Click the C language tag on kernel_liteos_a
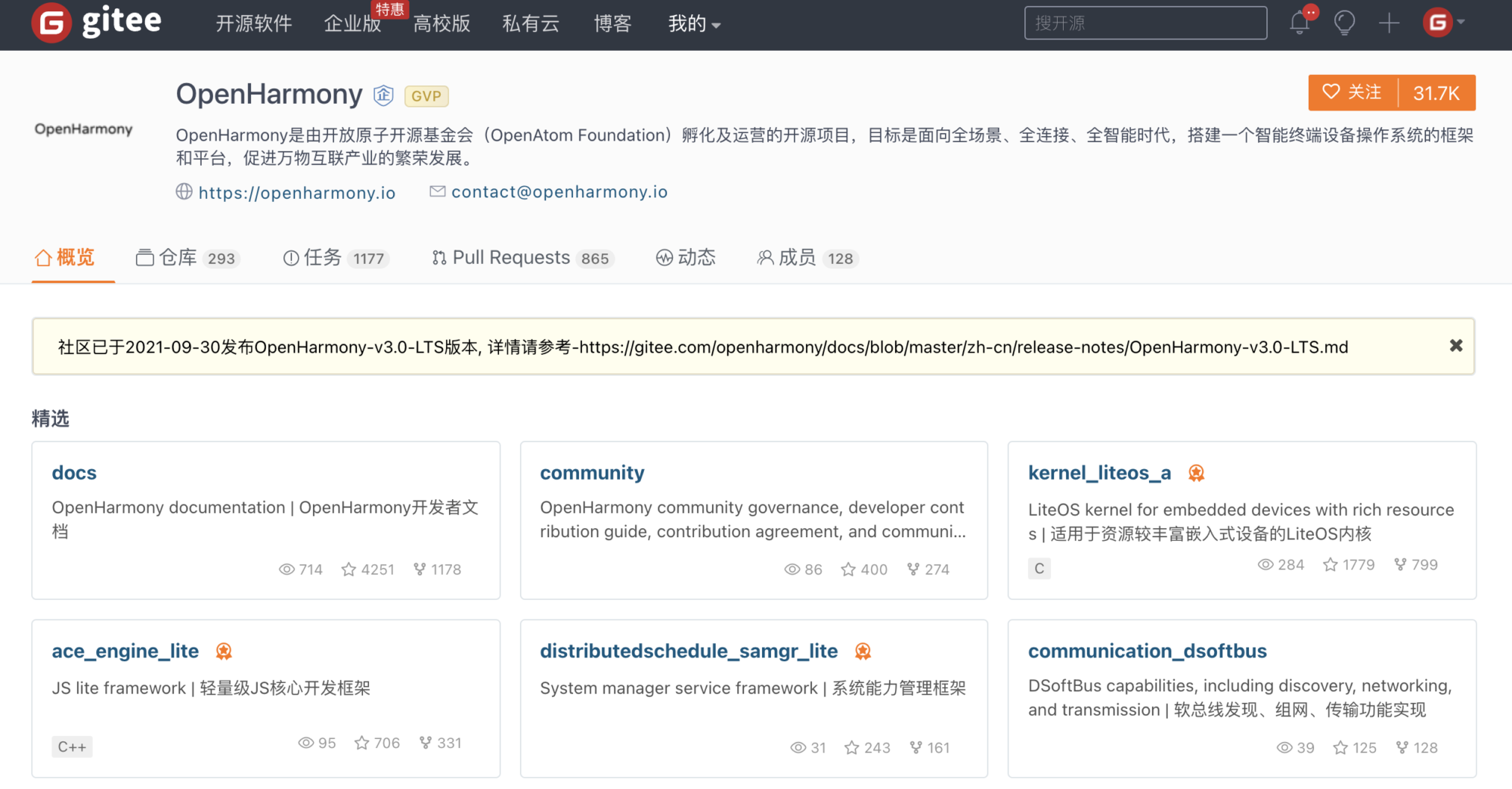The width and height of the screenshot is (1512, 789). point(1039,569)
